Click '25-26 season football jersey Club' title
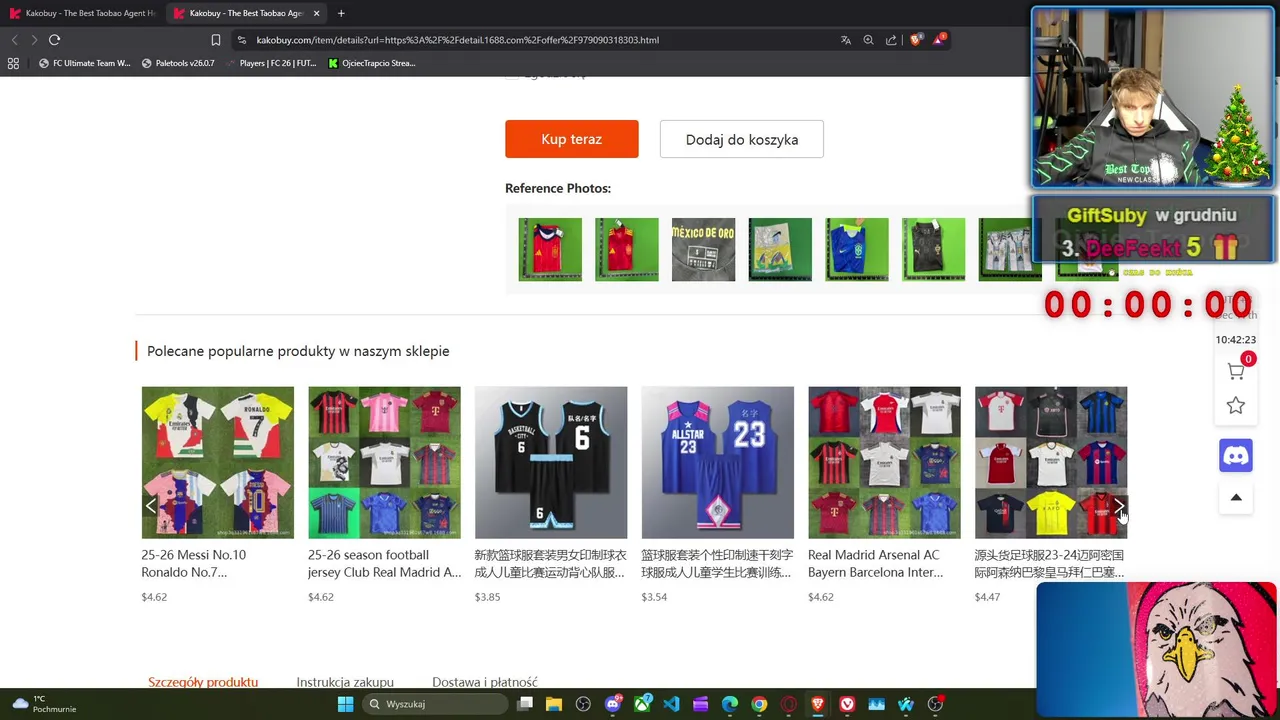1280x720 pixels. [384, 563]
